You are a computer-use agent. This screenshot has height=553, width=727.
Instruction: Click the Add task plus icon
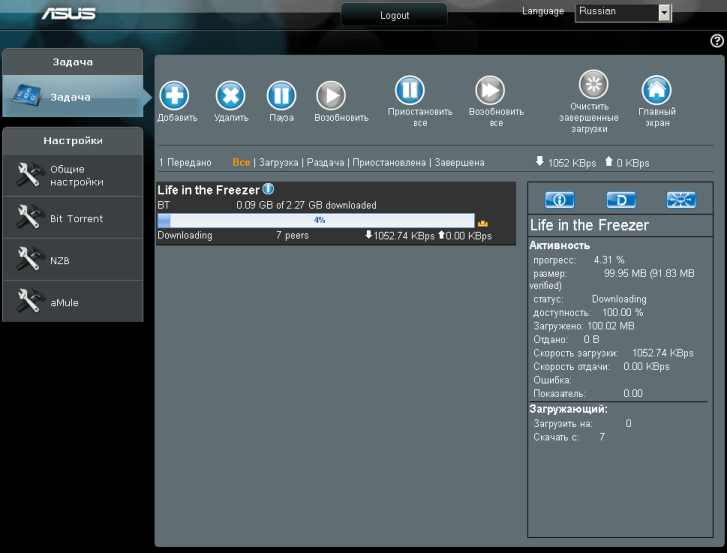click(174, 95)
